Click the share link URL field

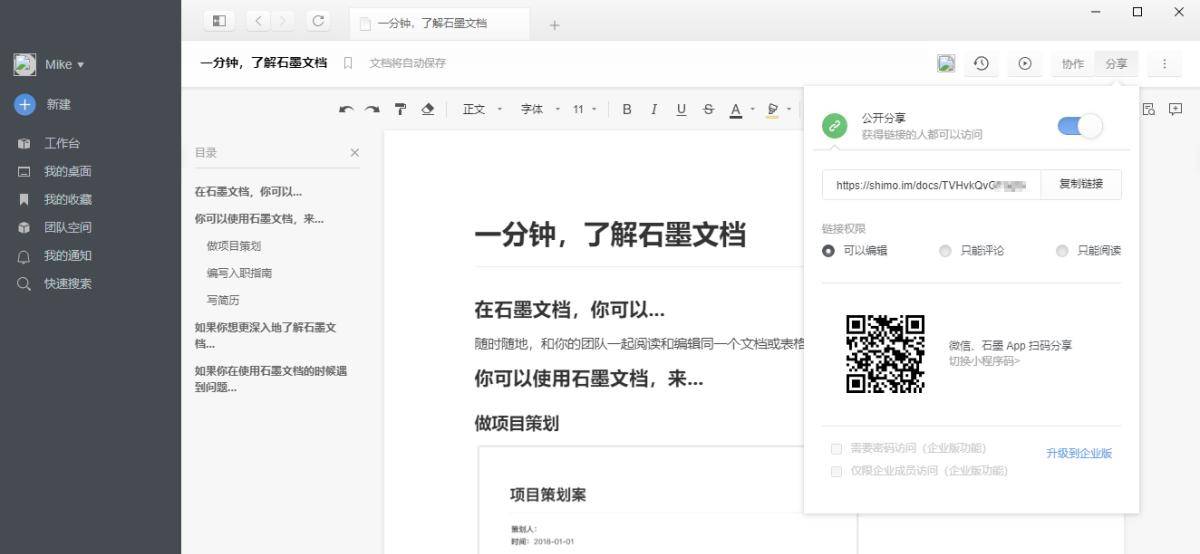932,184
